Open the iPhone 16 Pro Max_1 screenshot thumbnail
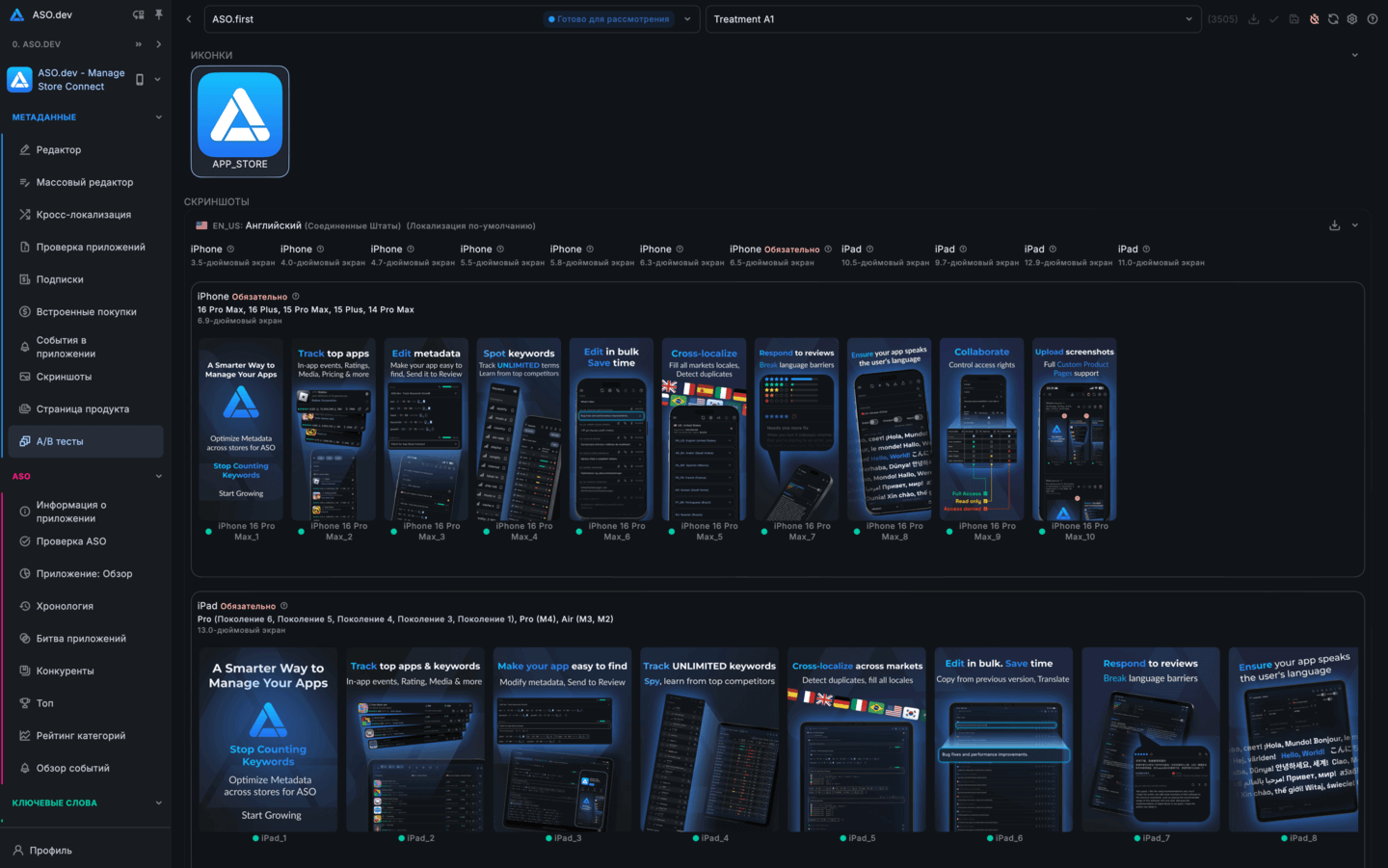Viewport: 1388px width, 868px height. pos(240,431)
